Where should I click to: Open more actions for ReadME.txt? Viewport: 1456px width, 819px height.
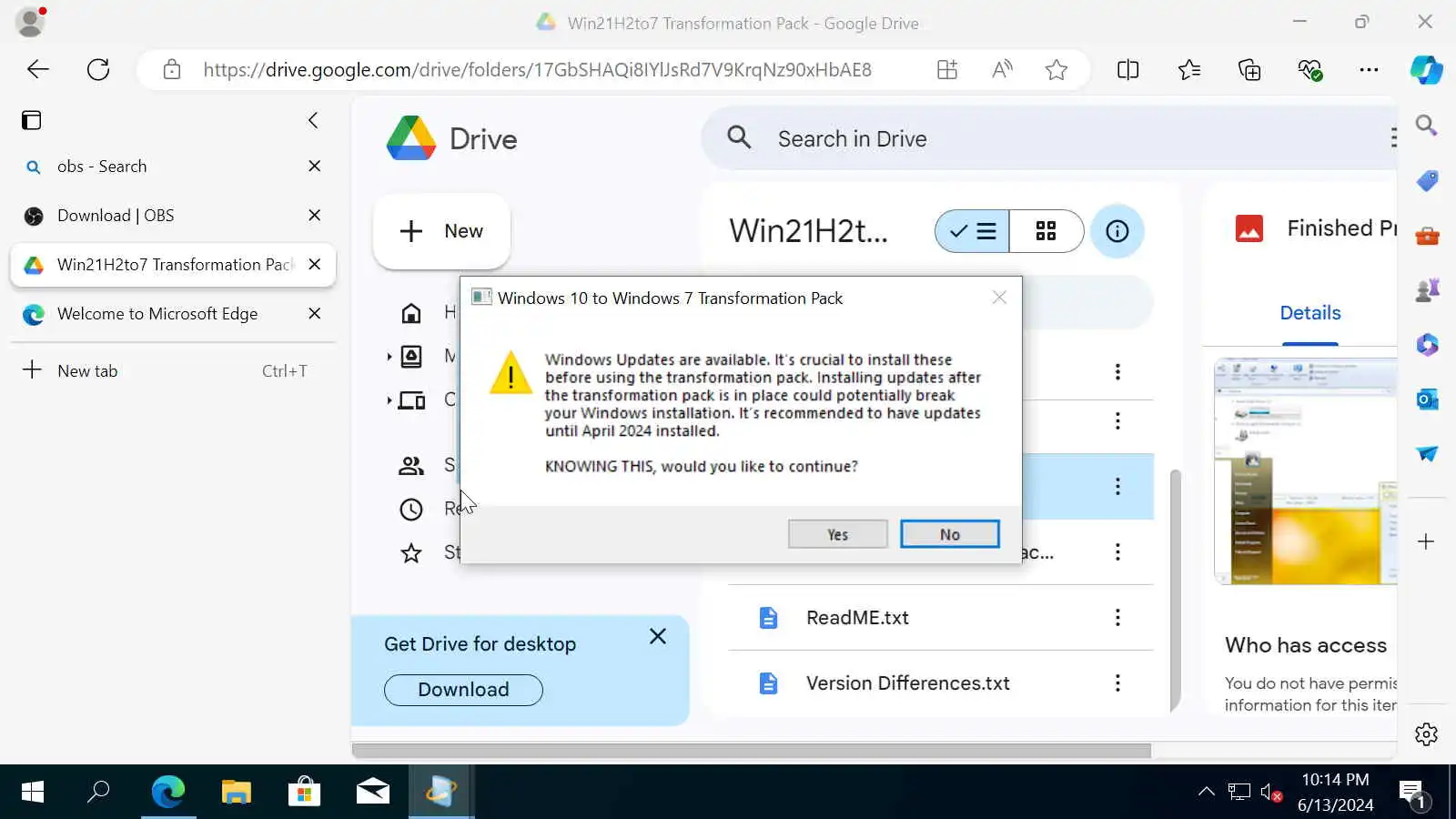point(1117,618)
